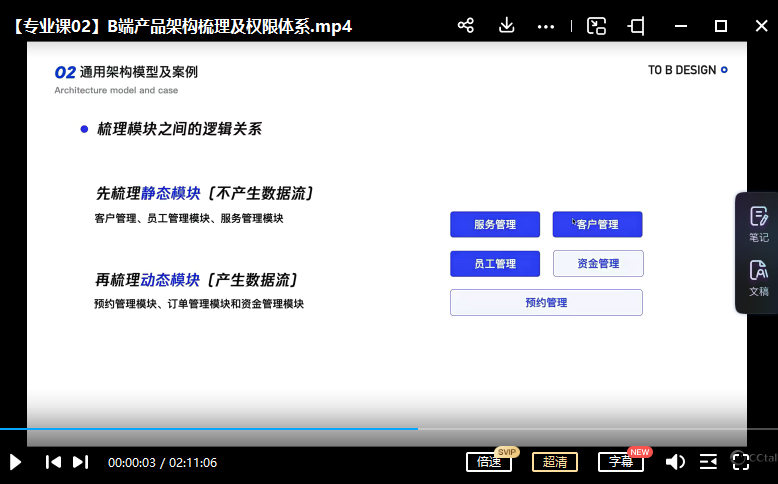
Task: Click the 预约管理 block in slide
Action: pos(546,302)
